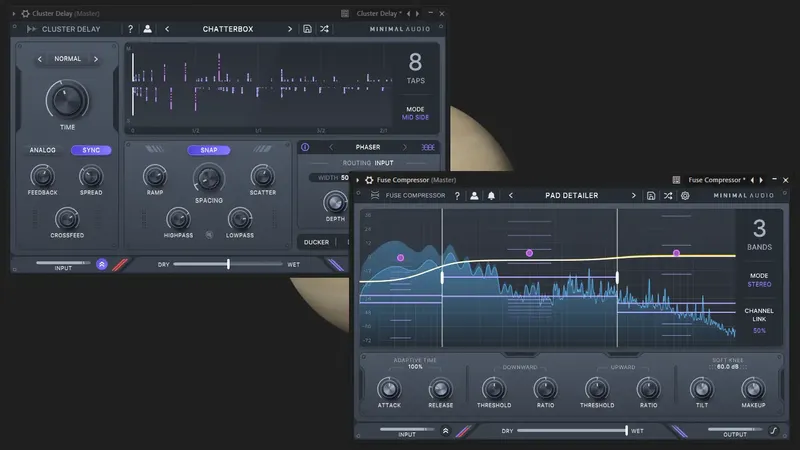Viewport: 800px width, 450px height.
Task: Click Adaptive Time 100% value
Action: coord(415,367)
